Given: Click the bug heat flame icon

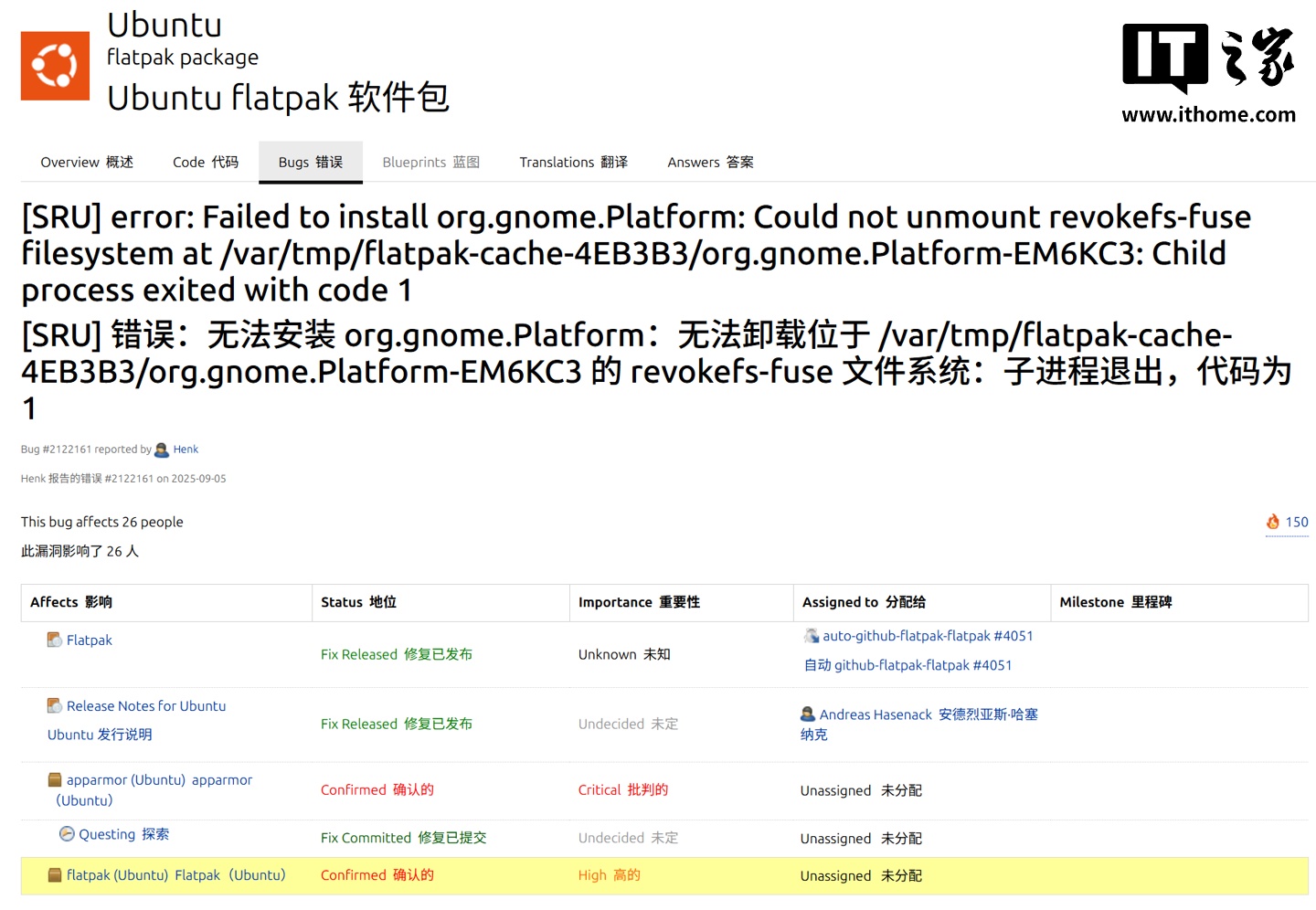Looking at the screenshot, I should [x=1274, y=522].
